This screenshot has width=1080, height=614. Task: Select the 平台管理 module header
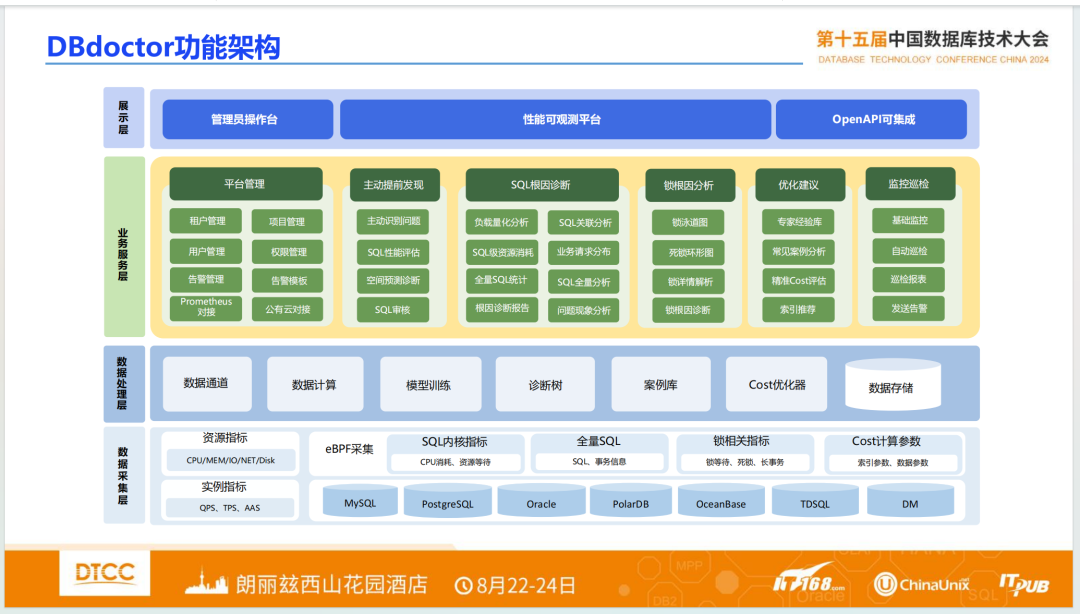click(x=246, y=184)
